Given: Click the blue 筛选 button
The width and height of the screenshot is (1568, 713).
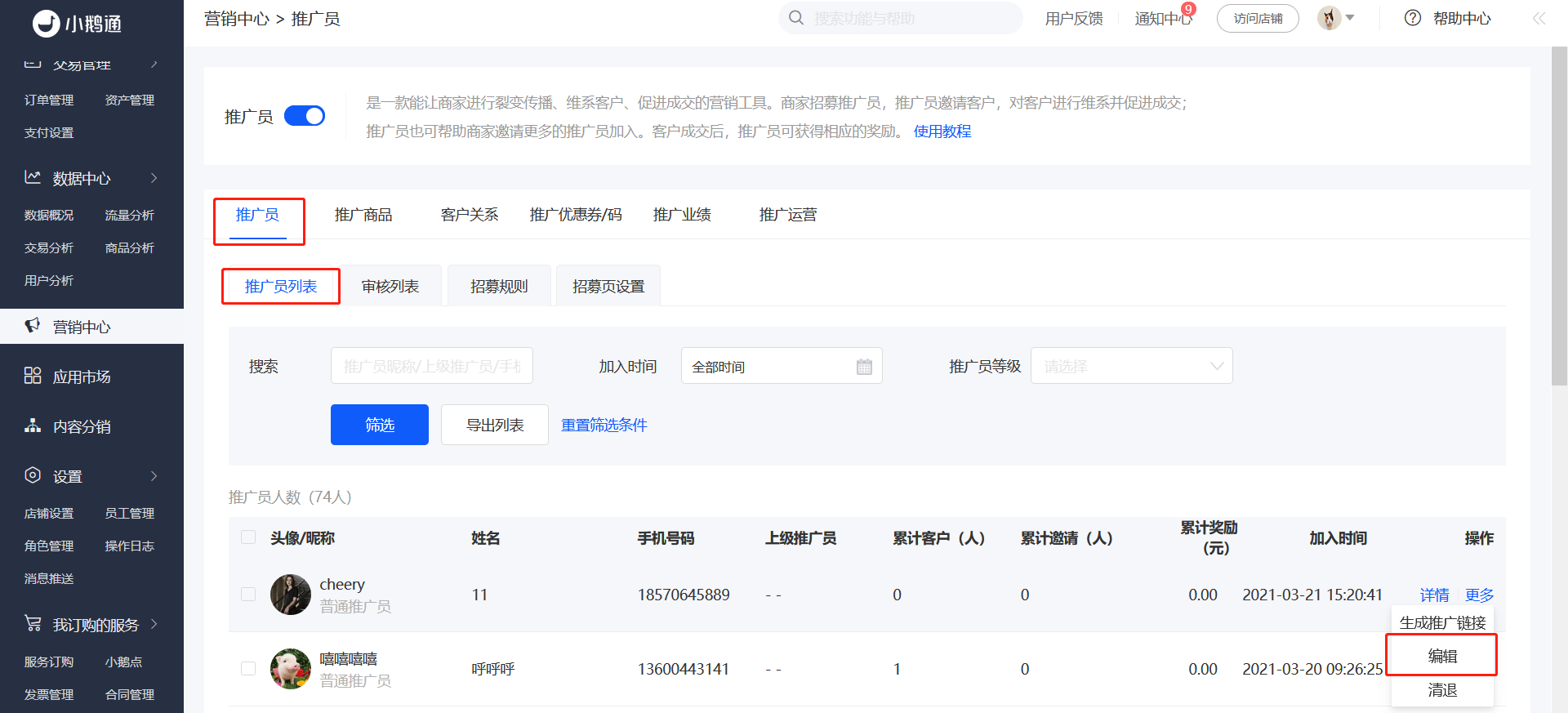Looking at the screenshot, I should pos(380,425).
